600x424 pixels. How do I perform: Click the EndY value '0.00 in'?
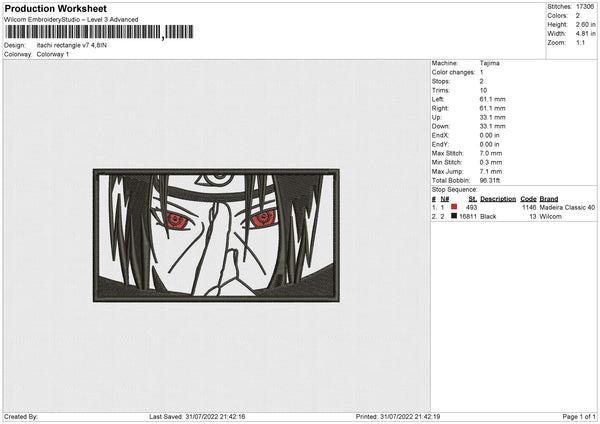click(x=489, y=145)
